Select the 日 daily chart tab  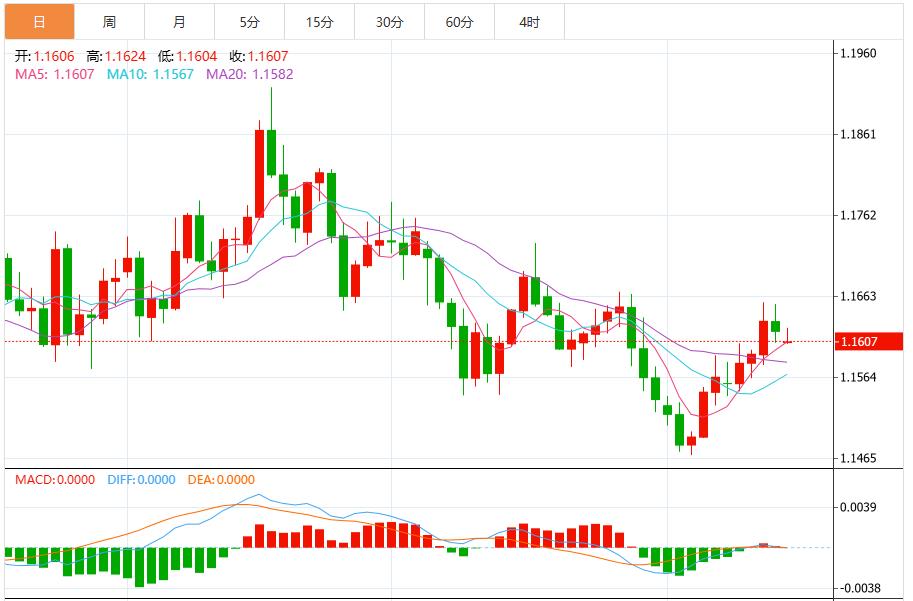[x=39, y=22]
